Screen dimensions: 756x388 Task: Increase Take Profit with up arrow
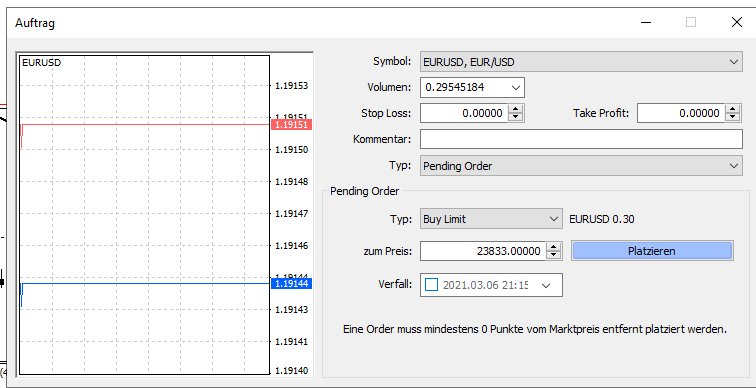click(733, 109)
